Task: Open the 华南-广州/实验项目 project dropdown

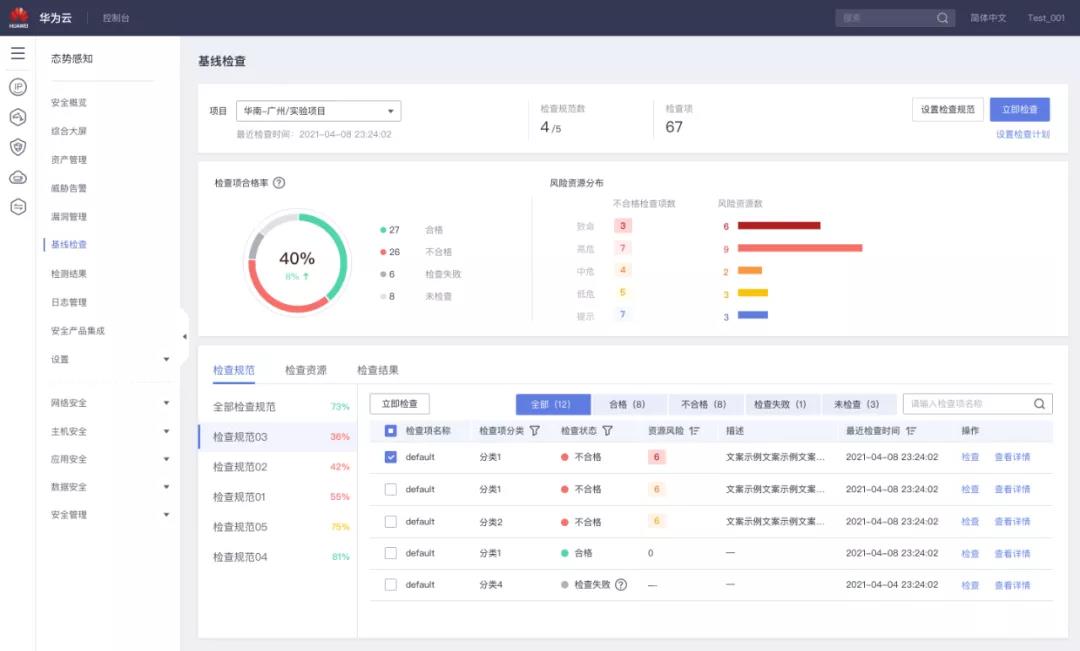Action: 319,110
